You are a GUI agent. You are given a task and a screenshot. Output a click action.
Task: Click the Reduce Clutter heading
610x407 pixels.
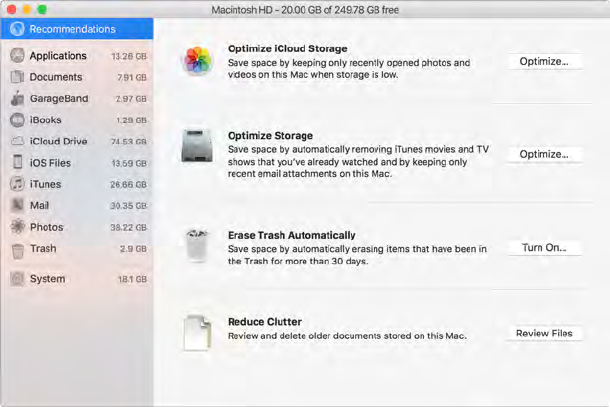pos(265,322)
